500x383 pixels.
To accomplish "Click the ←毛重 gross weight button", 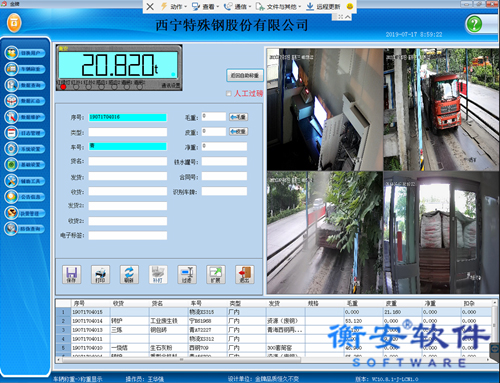I will pos(239,117).
